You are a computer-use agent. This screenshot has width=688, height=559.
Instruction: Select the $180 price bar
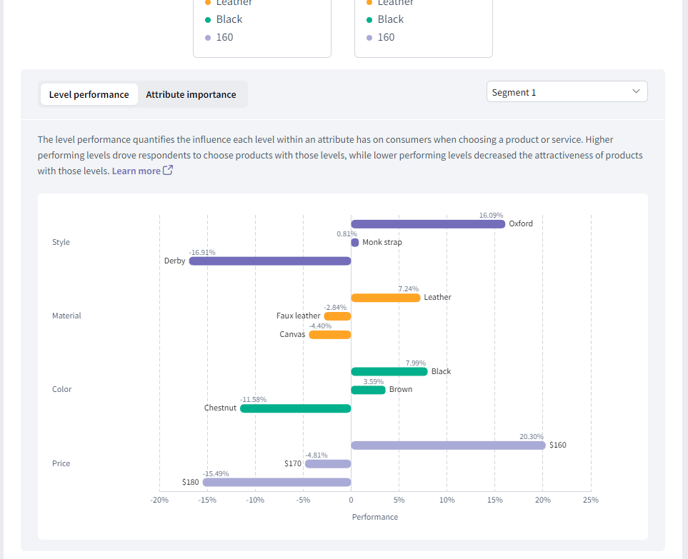(277, 482)
